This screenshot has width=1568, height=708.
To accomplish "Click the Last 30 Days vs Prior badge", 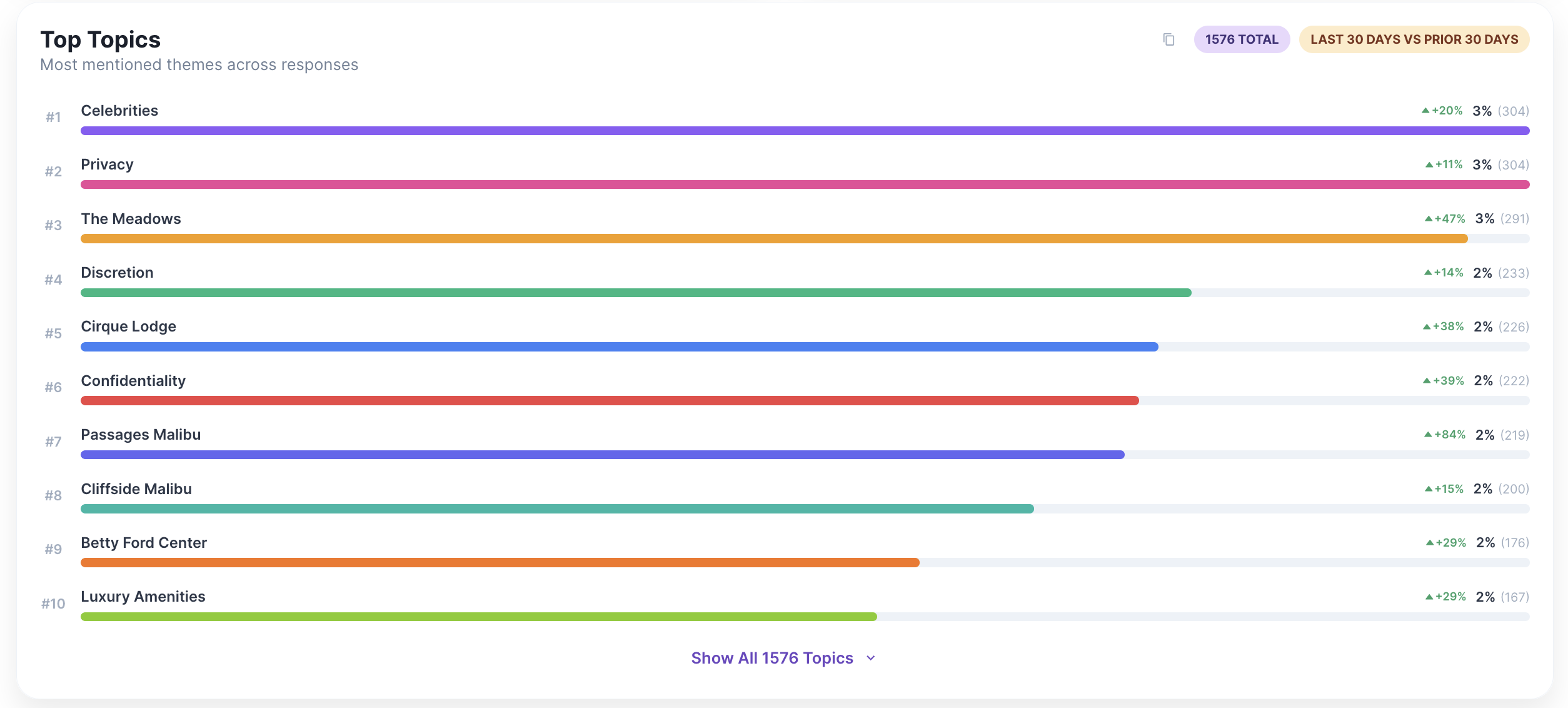I will click(1414, 39).
